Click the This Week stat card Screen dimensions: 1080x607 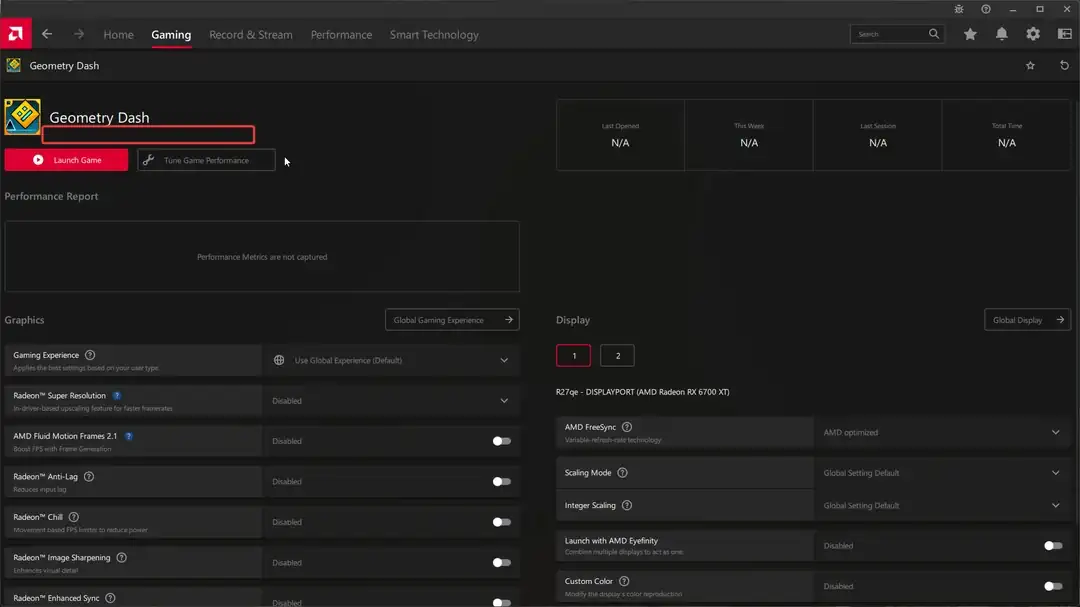(x=749, y=135)
